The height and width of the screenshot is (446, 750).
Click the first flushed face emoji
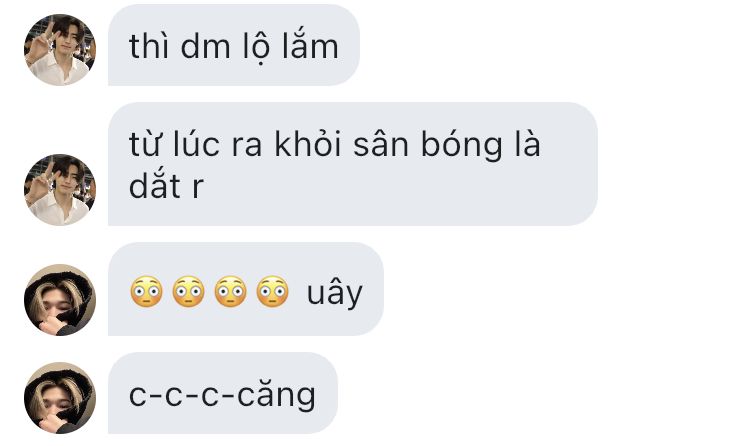coord(146,291)
